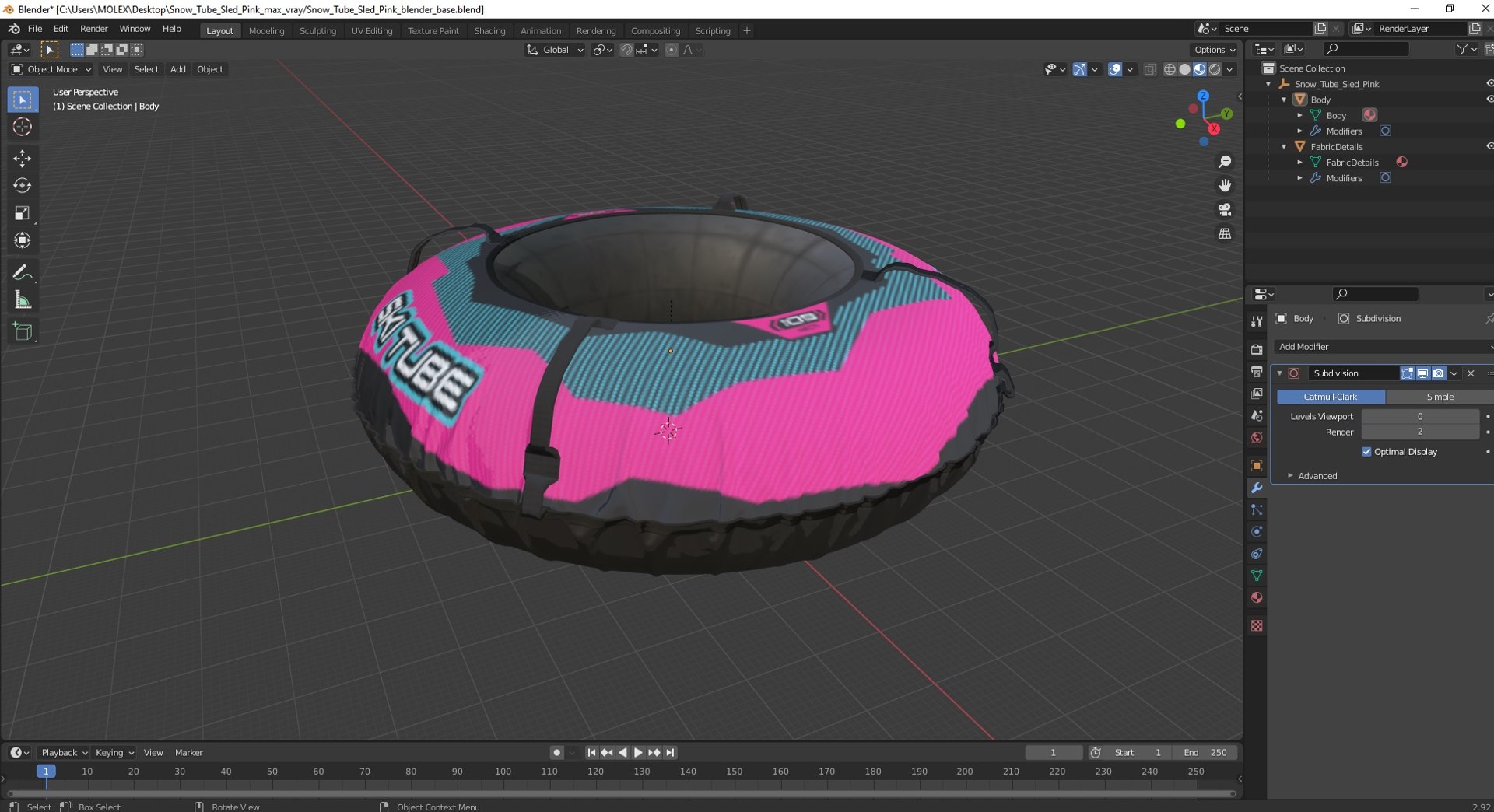Toggle Subdivision modifier viewport display

coord(1422,374)
